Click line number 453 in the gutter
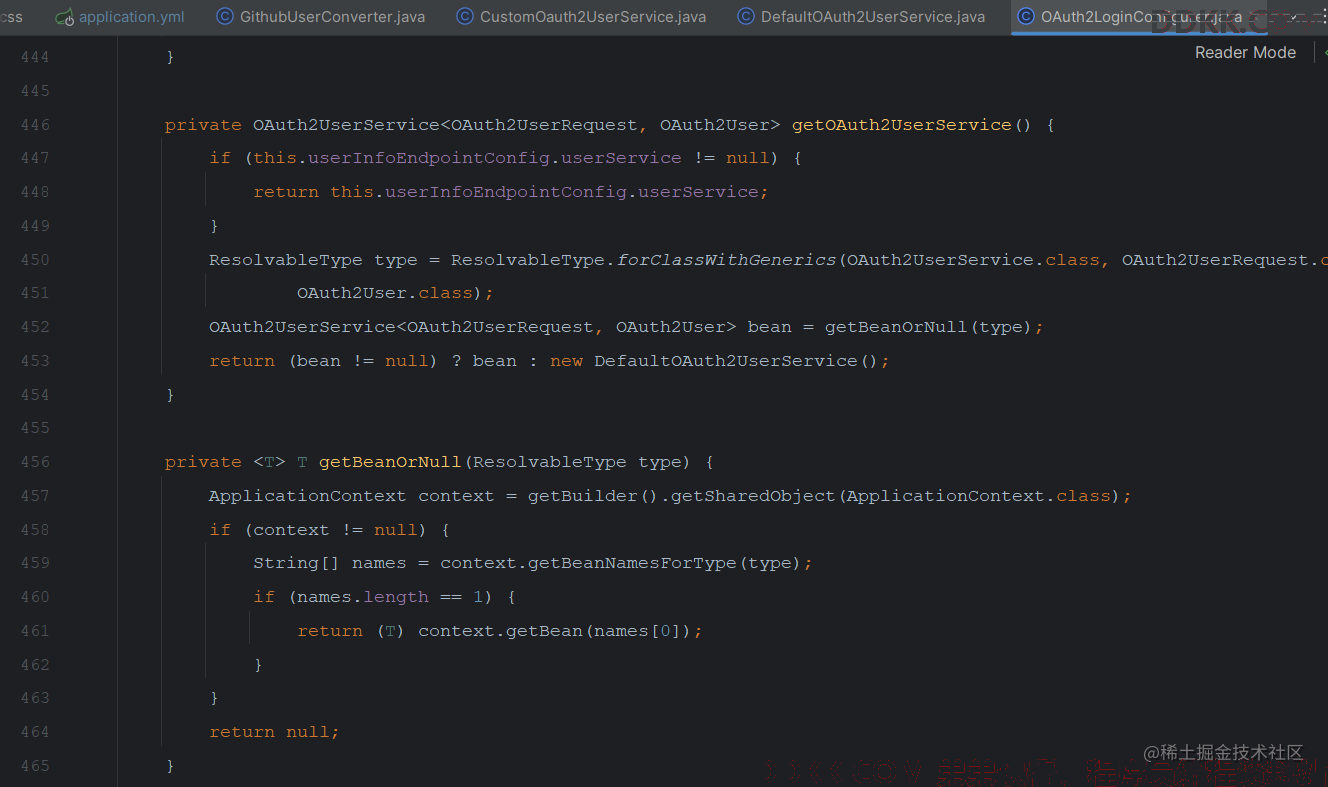 tap(35, 361)
